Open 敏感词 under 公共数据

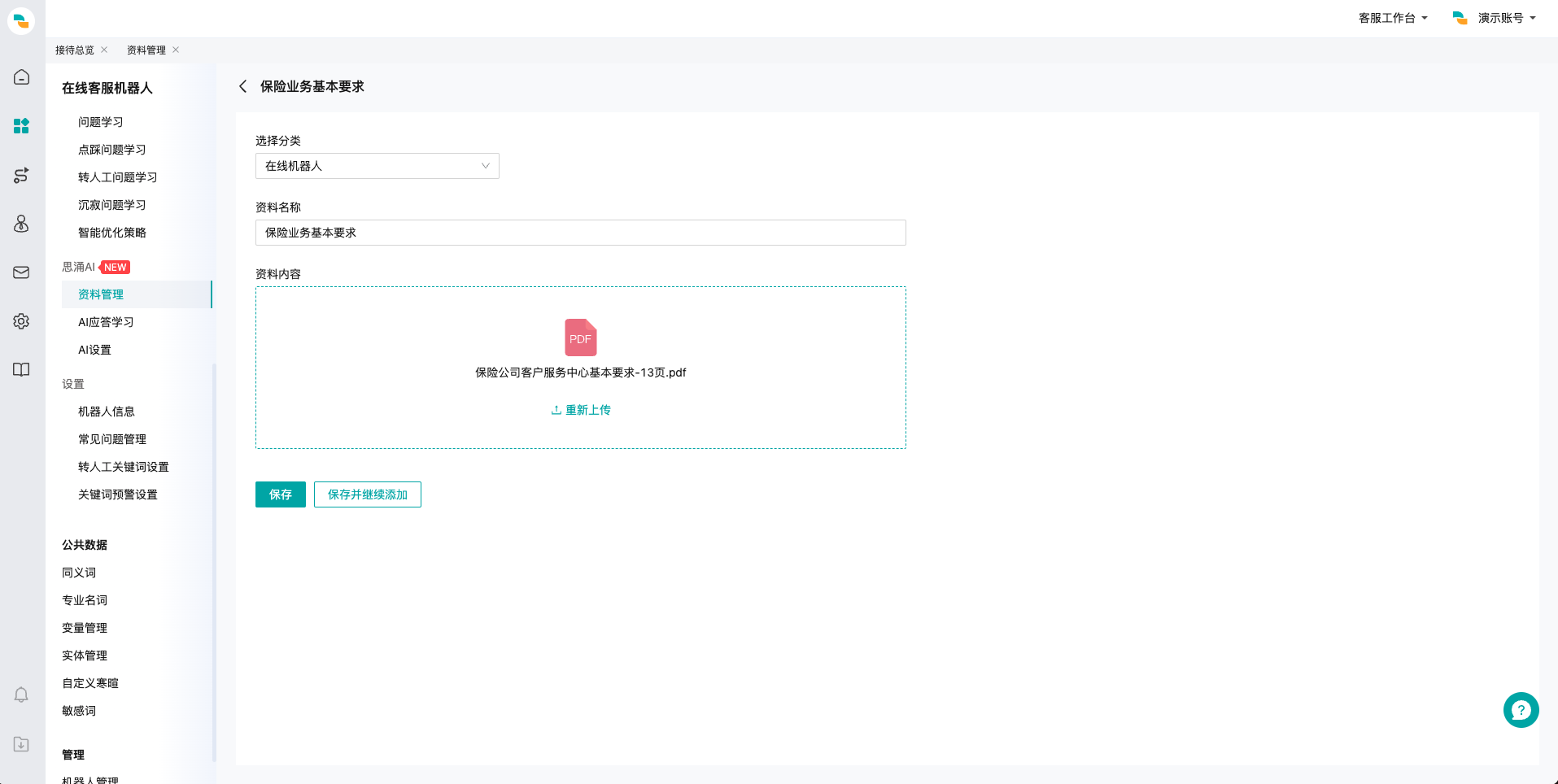pos(79,711)
